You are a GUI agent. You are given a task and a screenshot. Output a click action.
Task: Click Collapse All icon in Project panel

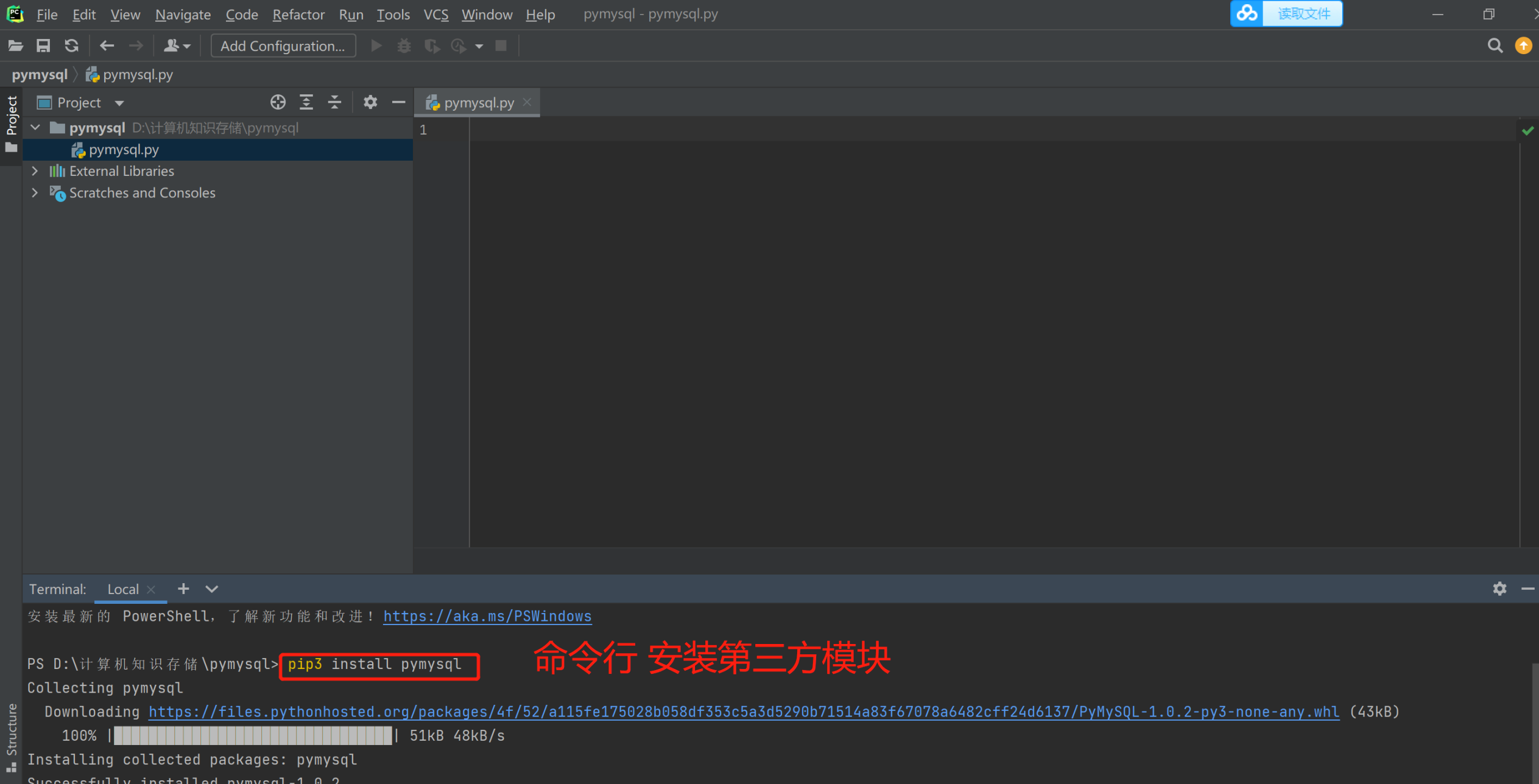334,102
